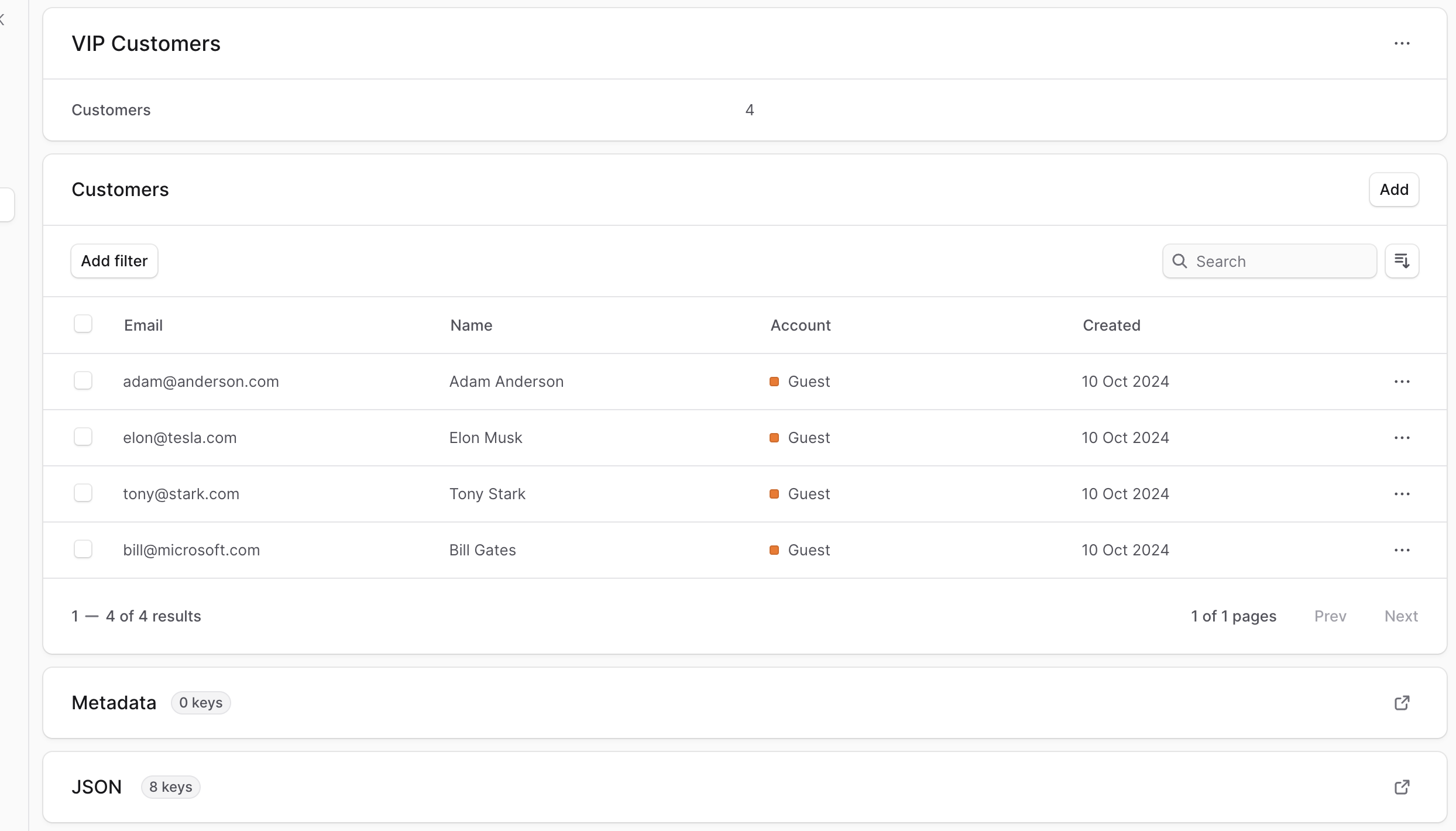Open Metadata editor via external link icon
The width and height of the screenshot is (1456, 831).
pyautogui.click(x=1402, y=703)
